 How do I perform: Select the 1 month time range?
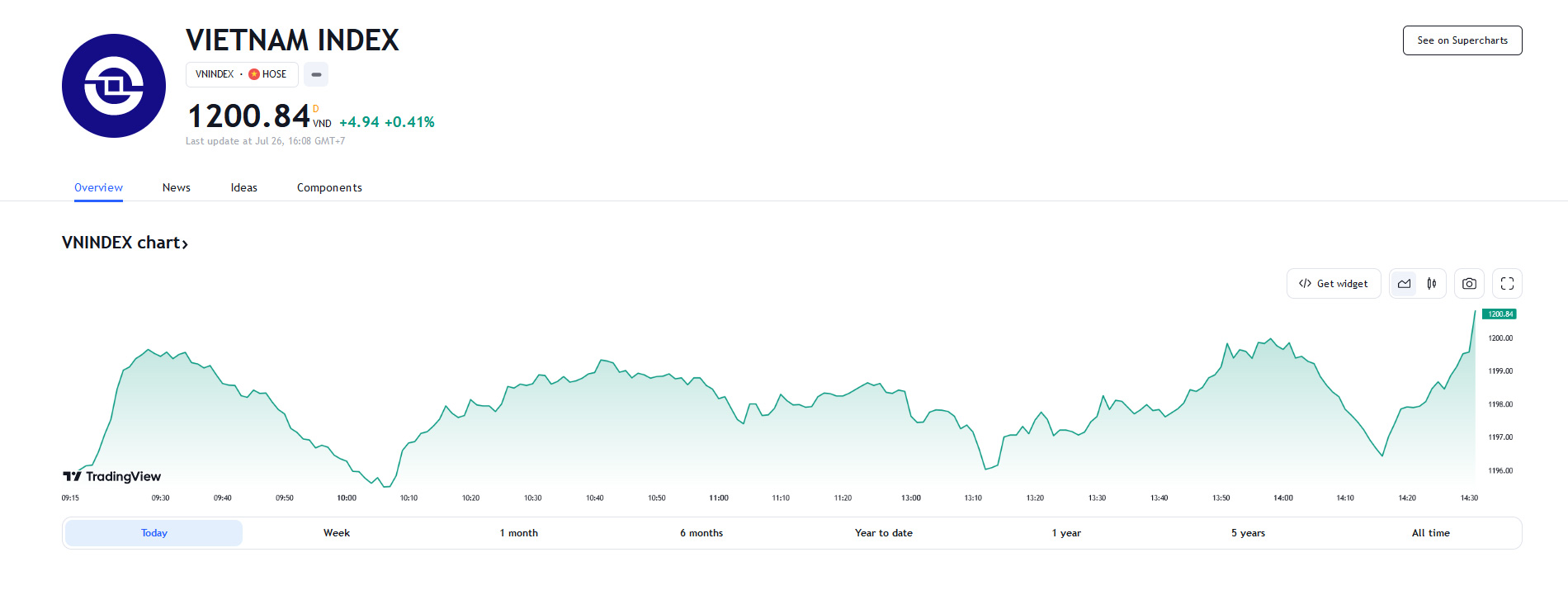pyautogui.click(x=518, y=533)
